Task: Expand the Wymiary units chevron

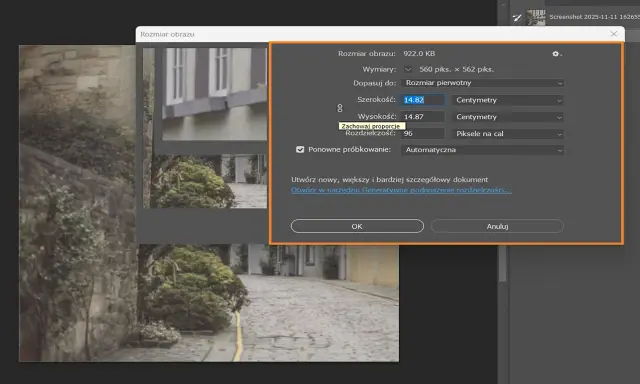Action: point(408,69)
